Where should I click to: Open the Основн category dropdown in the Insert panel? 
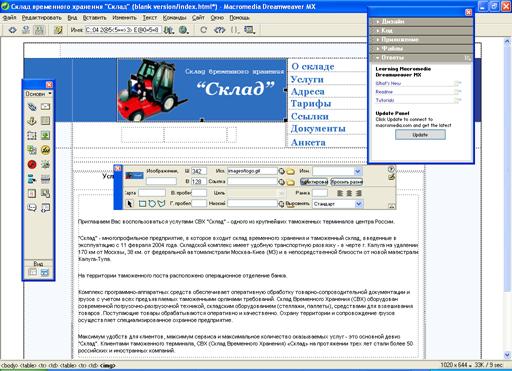pos(39,94)
